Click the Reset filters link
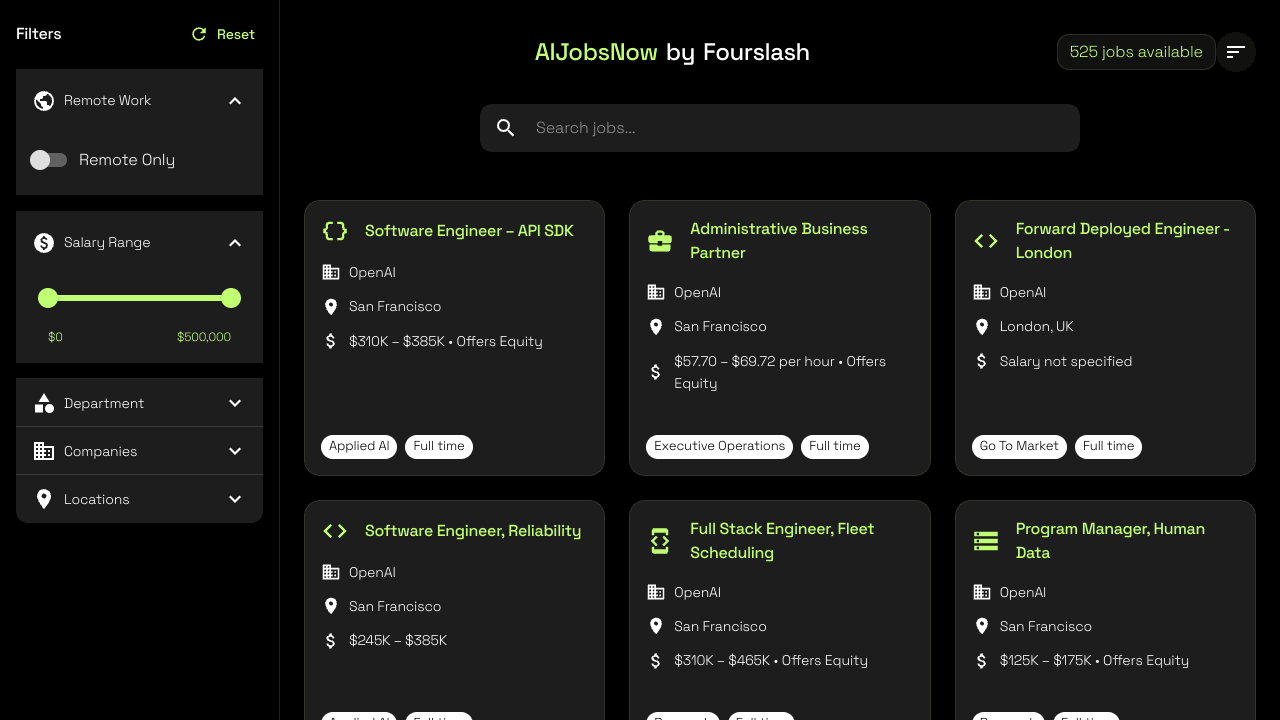Image resolution: width=1280 pixels, height=720 pixels. coord(222,33)
